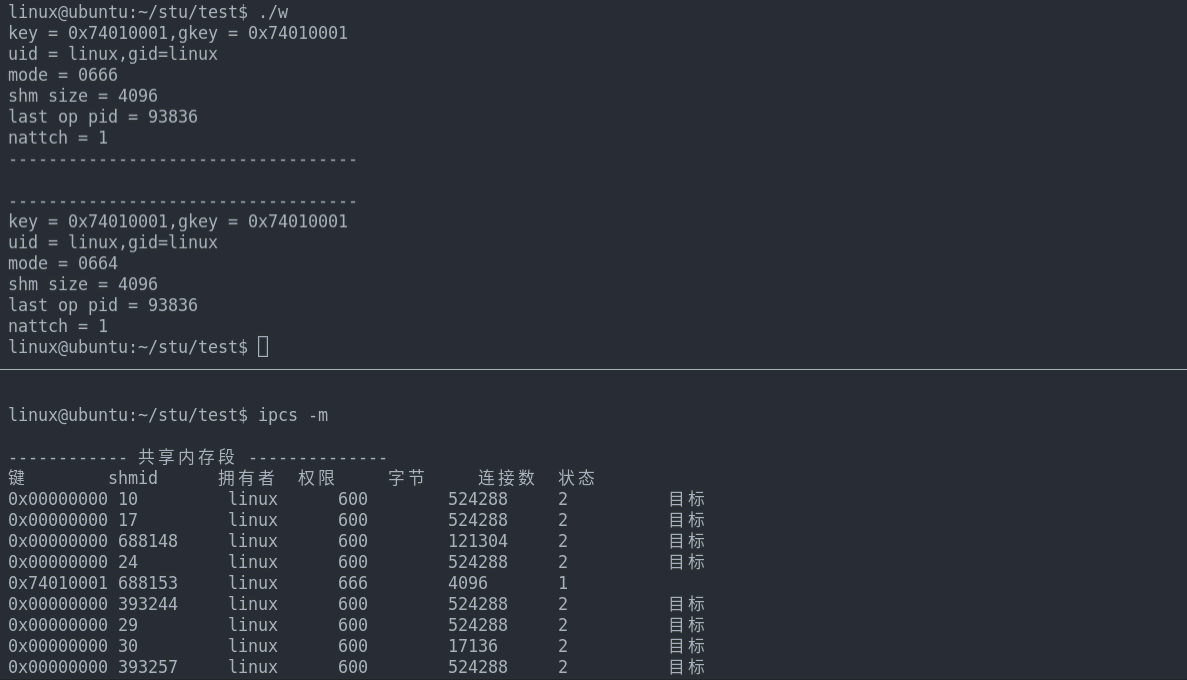Click byte value '17136' in the table
The image size is (1187, 680).
[x=473, y=646]
